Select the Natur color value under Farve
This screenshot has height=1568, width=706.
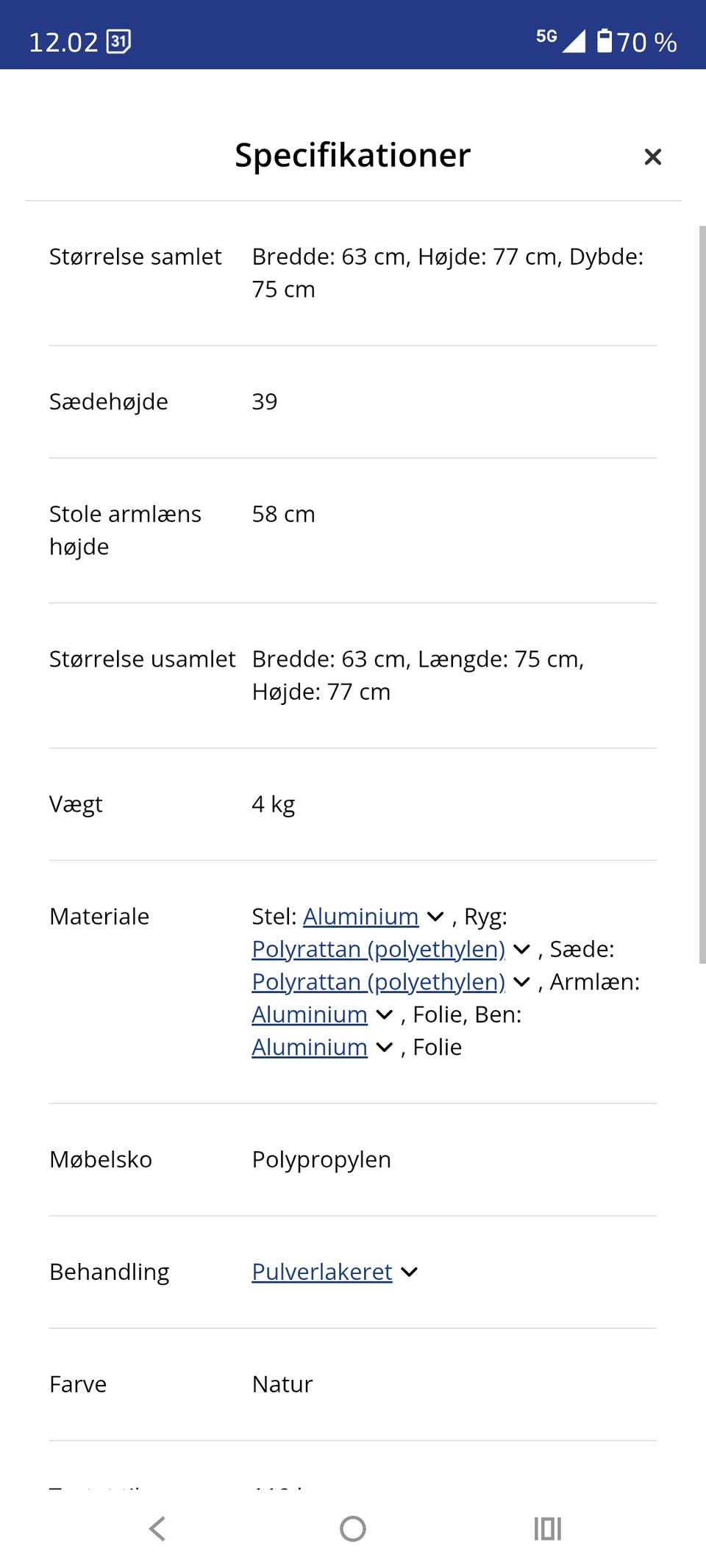pyautogui.click(x=281, y=1383)
